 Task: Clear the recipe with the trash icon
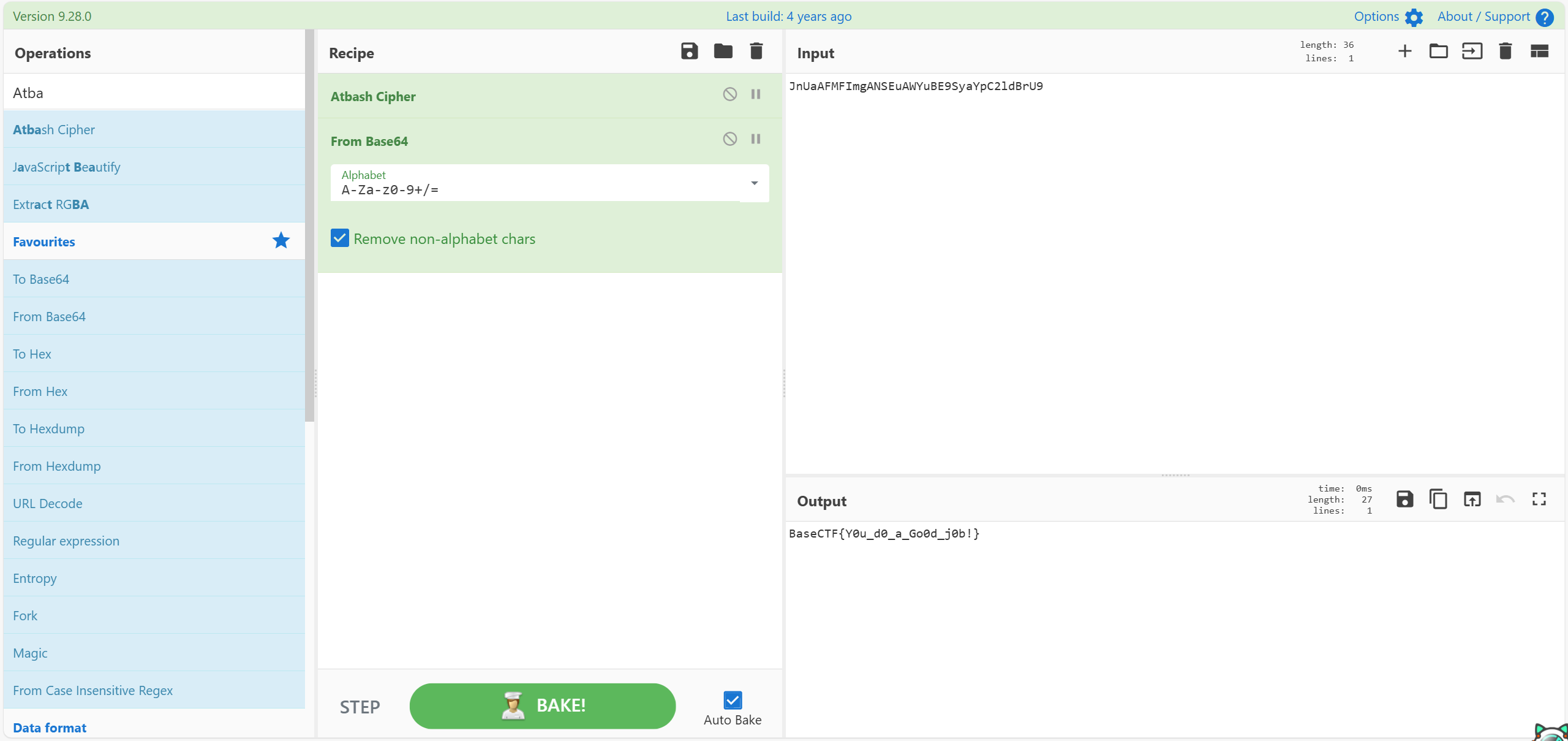(756, 51)
